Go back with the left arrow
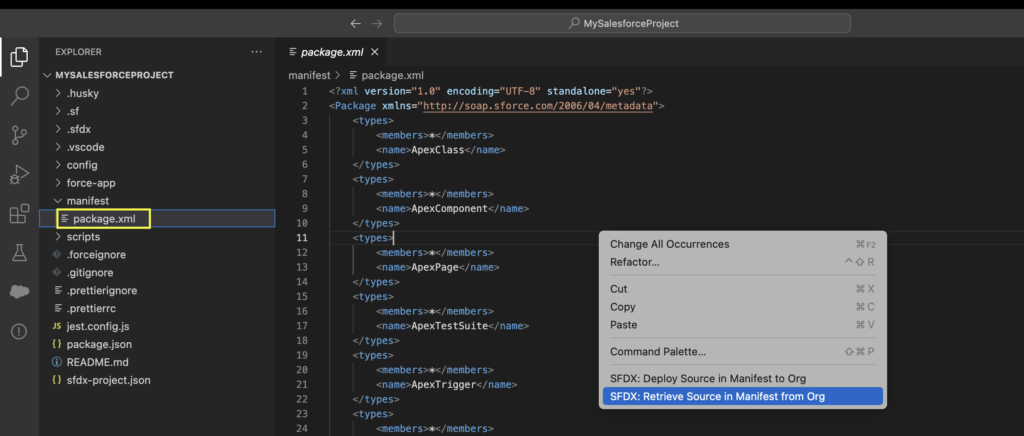The image size is (1024, 436). (x=355, y=23)
